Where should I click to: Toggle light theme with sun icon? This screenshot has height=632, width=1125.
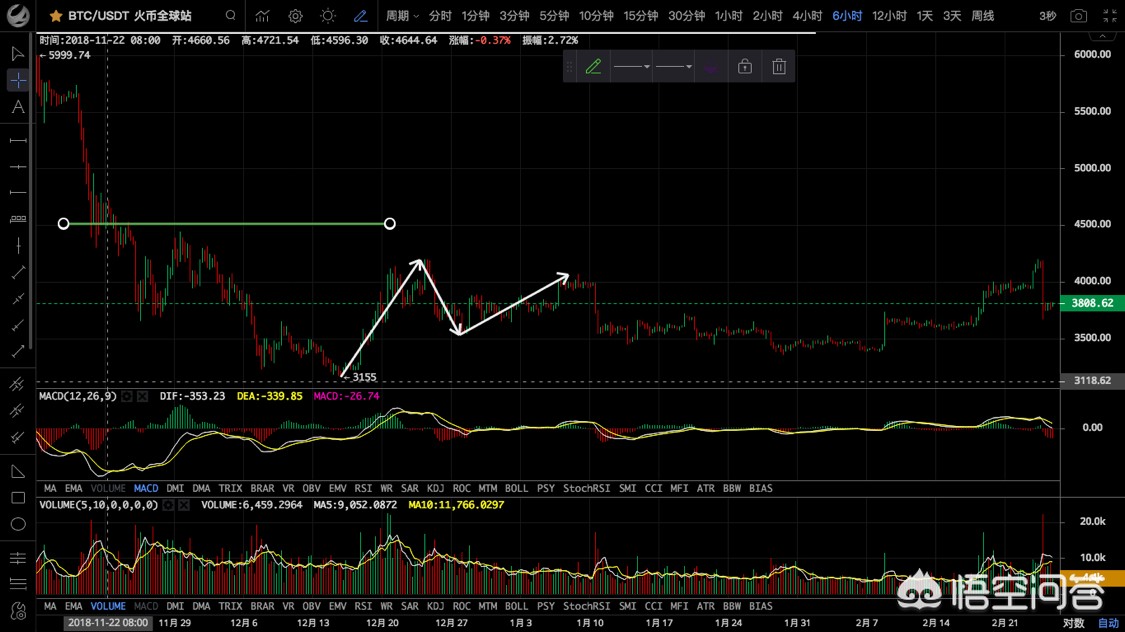click(x=328, y=16)
